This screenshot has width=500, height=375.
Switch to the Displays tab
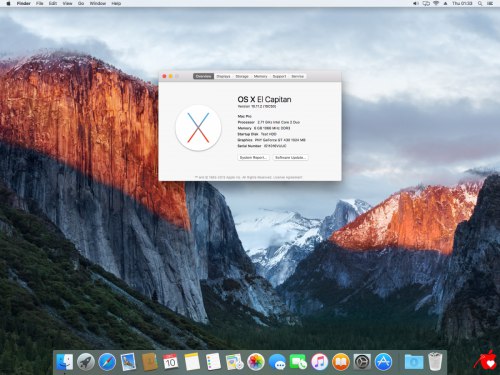(223, 76)
